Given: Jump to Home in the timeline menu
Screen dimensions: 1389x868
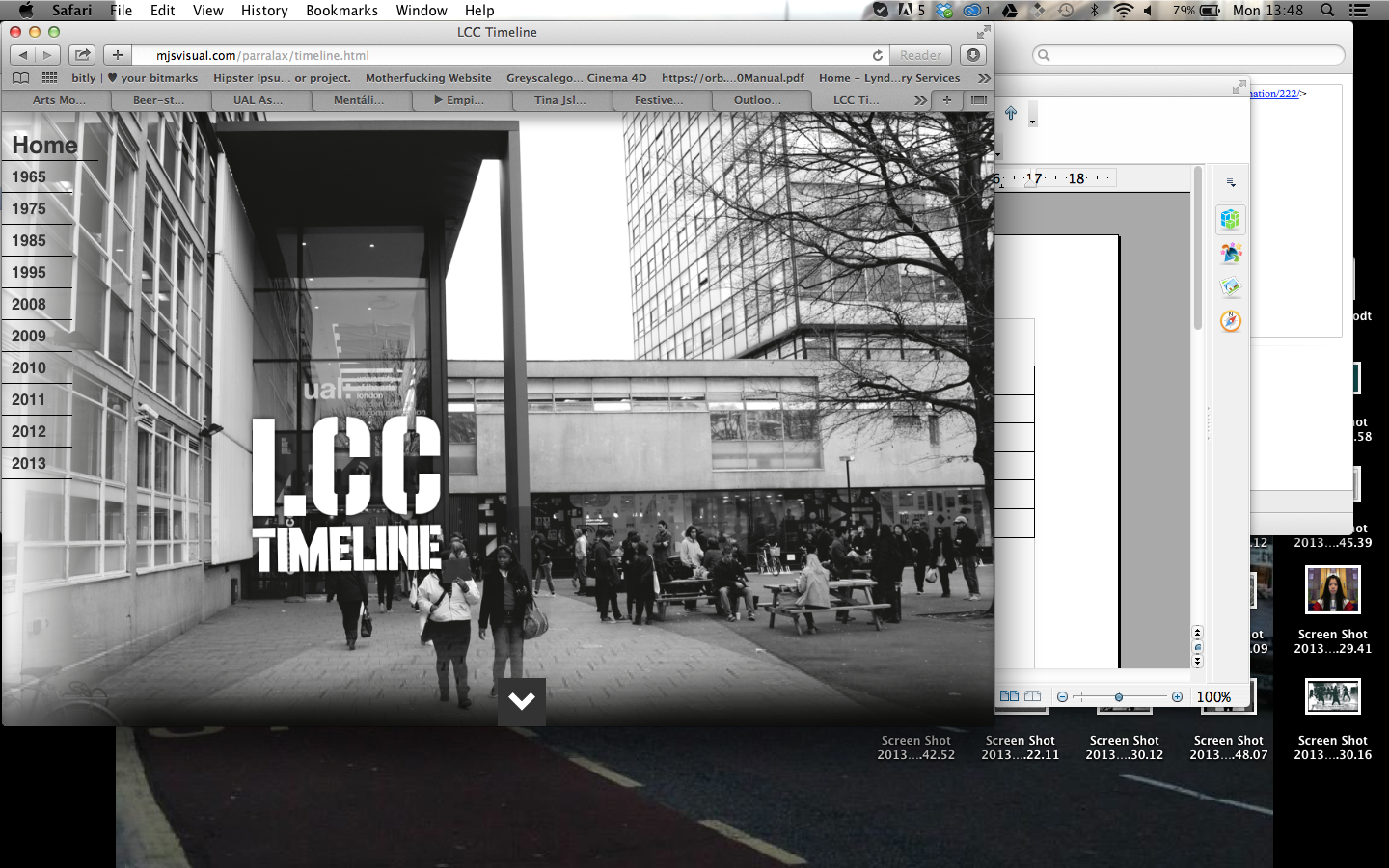Looking at the screenshot, I should tap(44, 146).
